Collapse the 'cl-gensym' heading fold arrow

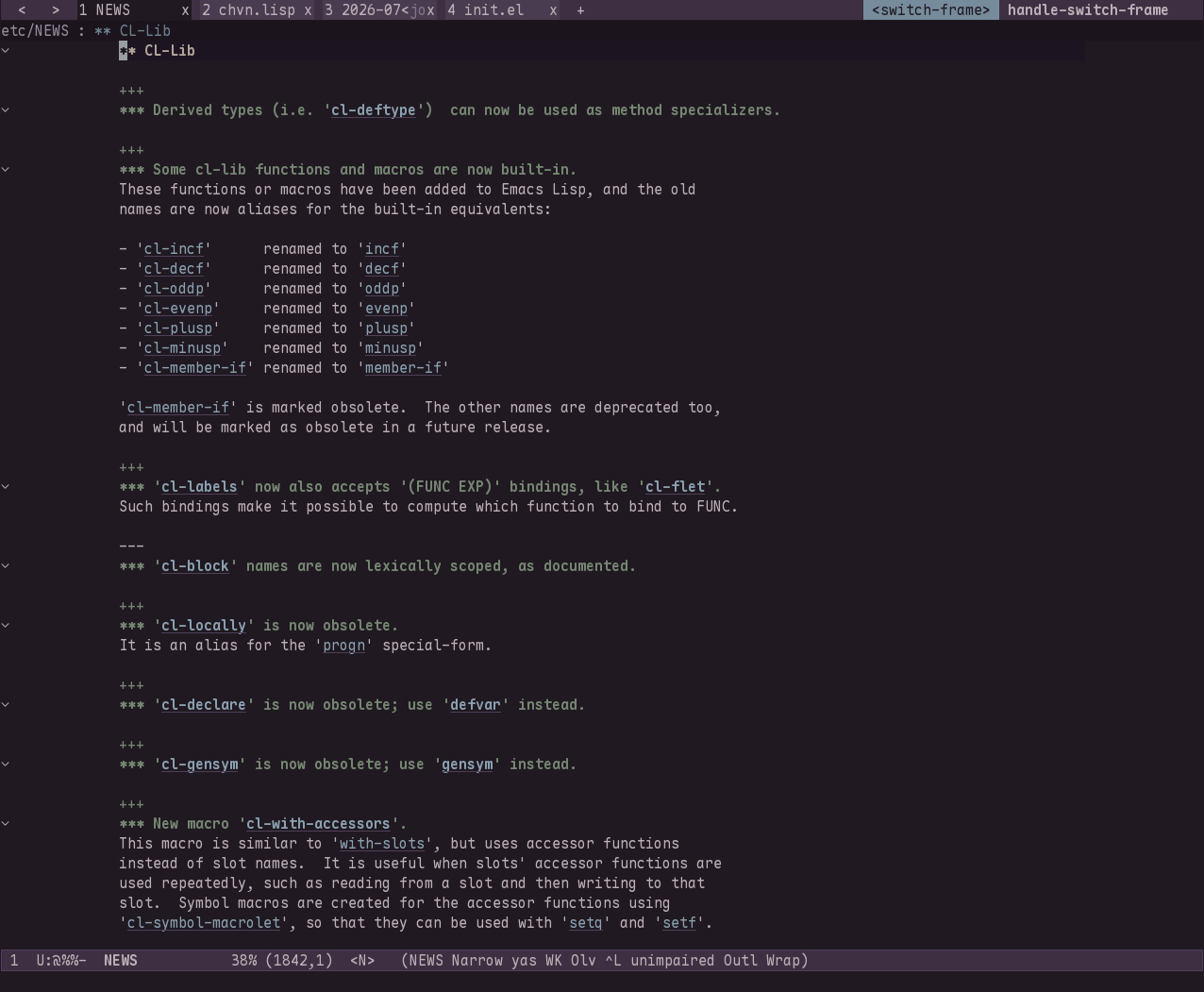click(x=6, y=764)
